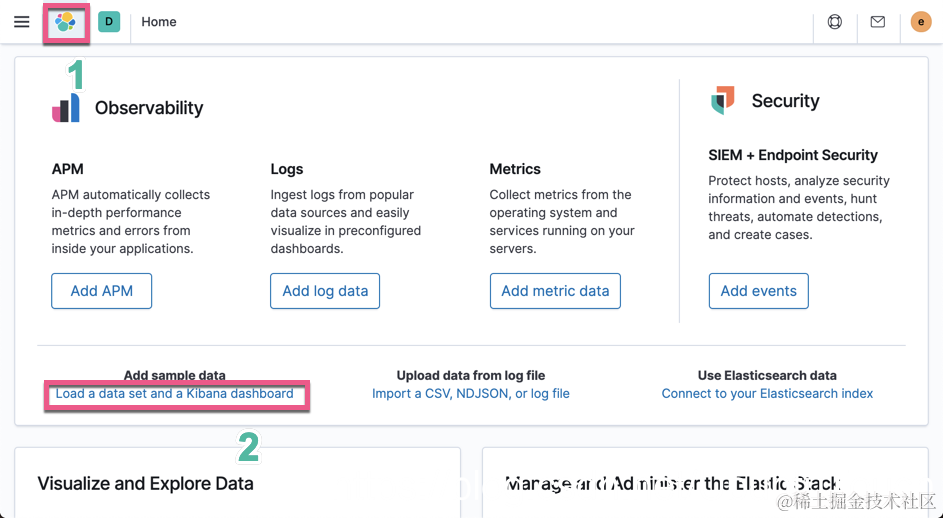Click the Elastic logo icon

[66, 22]
